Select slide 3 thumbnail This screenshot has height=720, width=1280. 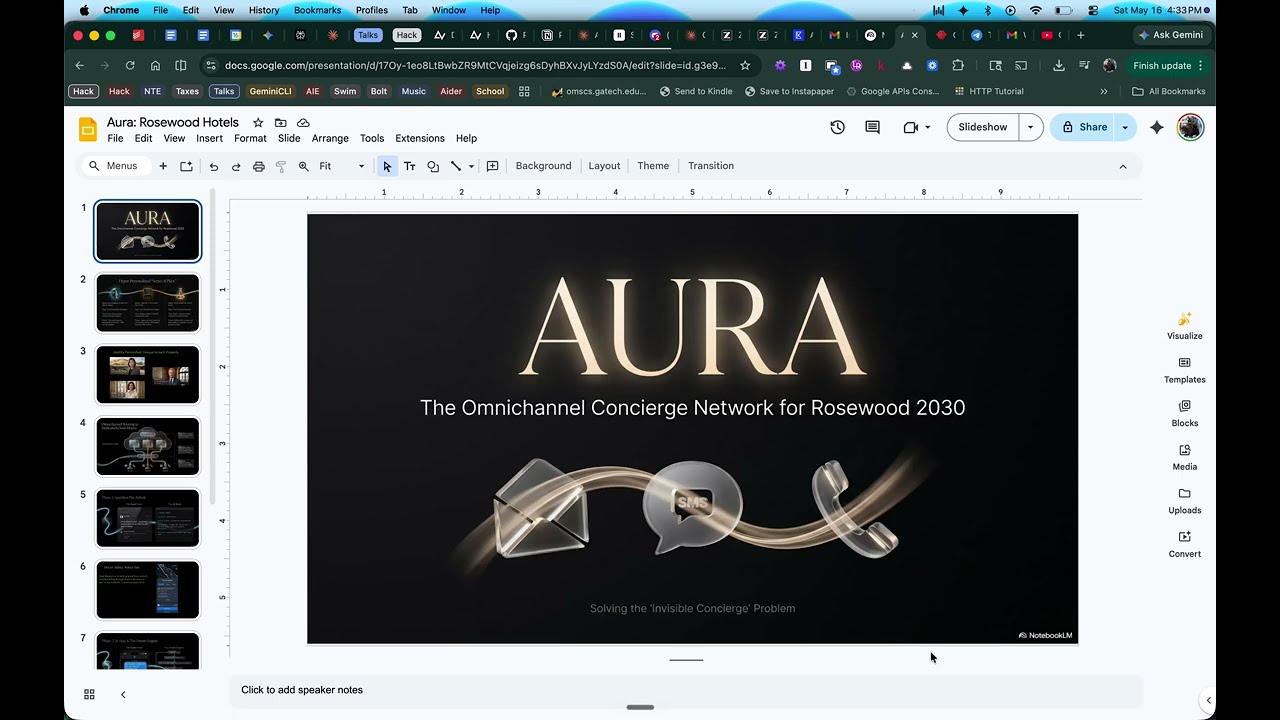pos(148,374)
